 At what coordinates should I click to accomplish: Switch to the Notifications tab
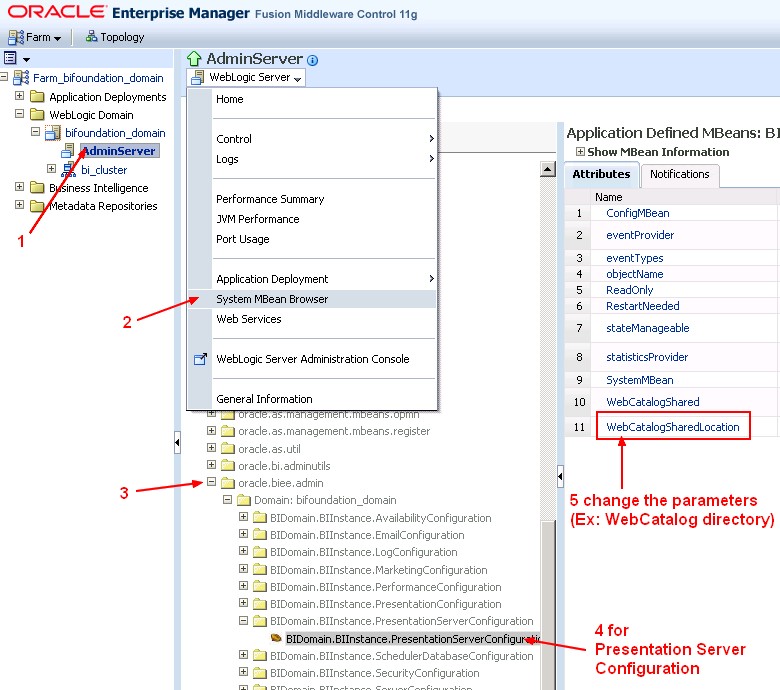tap(679, 174)
